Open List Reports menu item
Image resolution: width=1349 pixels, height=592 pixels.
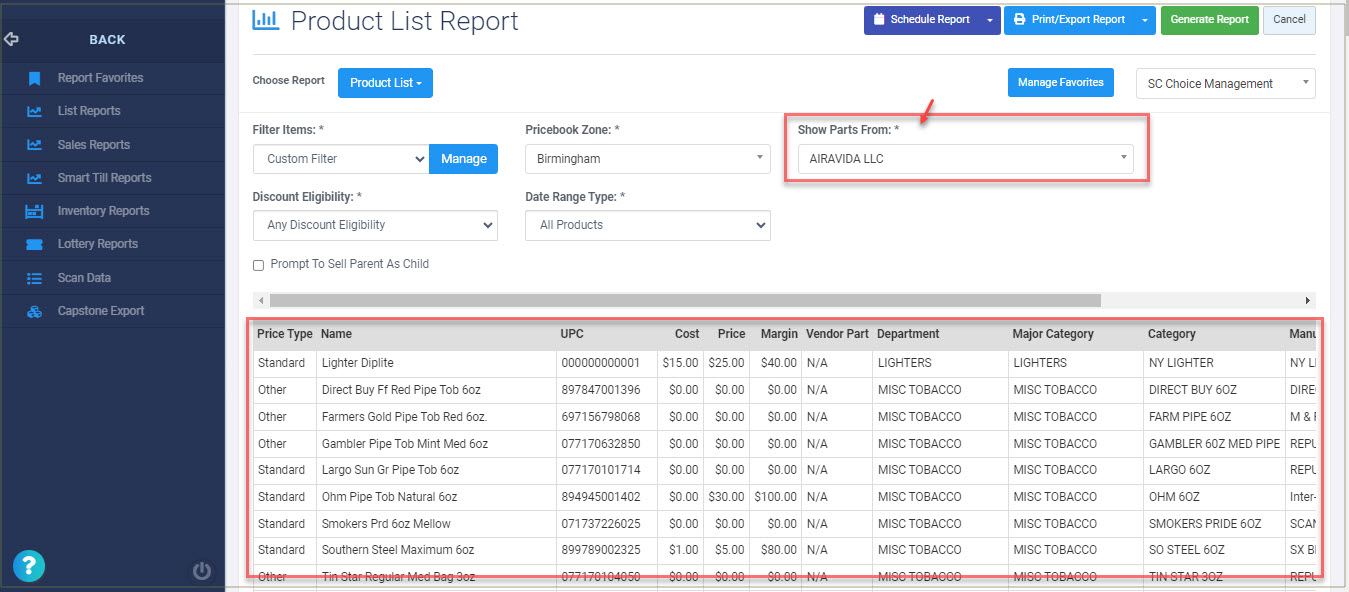pyautogui.click(x=89, y=111)
